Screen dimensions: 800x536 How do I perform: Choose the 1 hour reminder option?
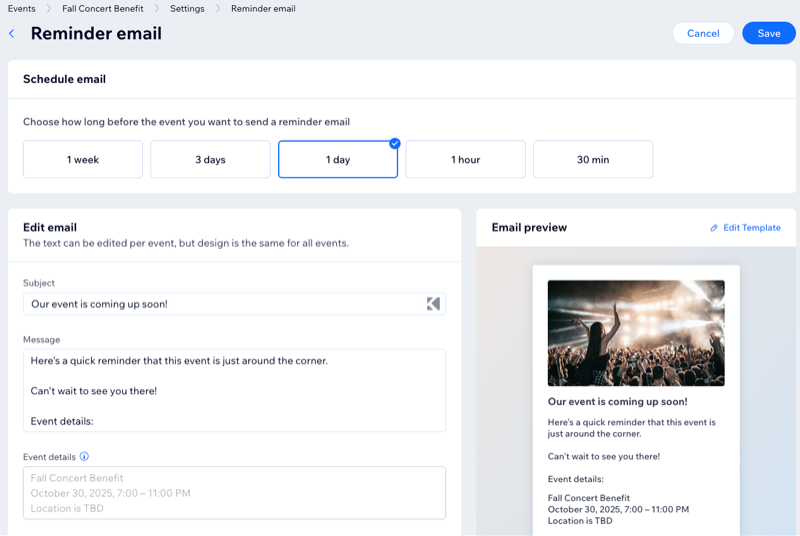[465, 160]
